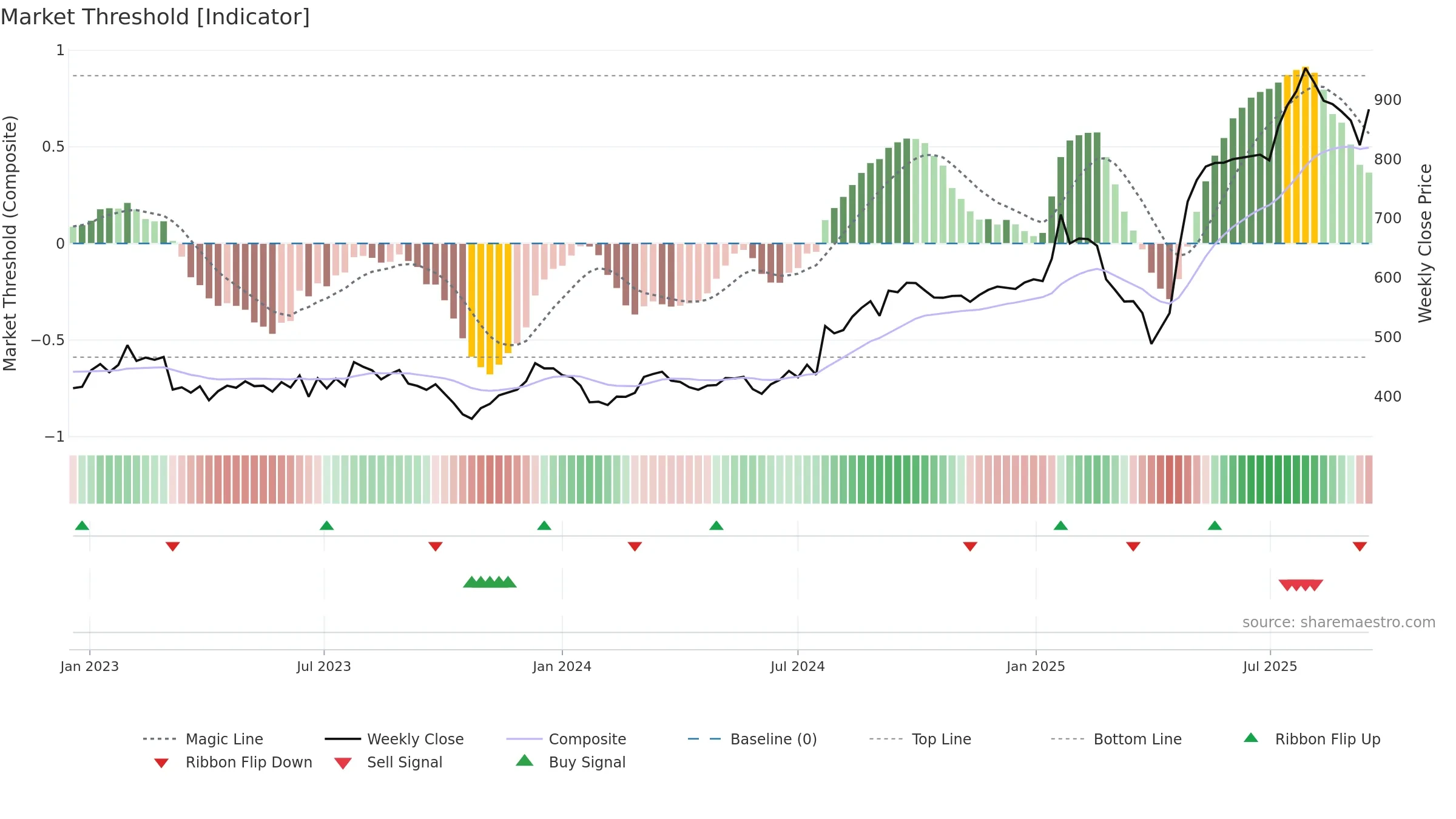Toggle the Buy Signal legend entry
Screen dimensions: 1456x819
pyautogui.click(x=570, y=762)
